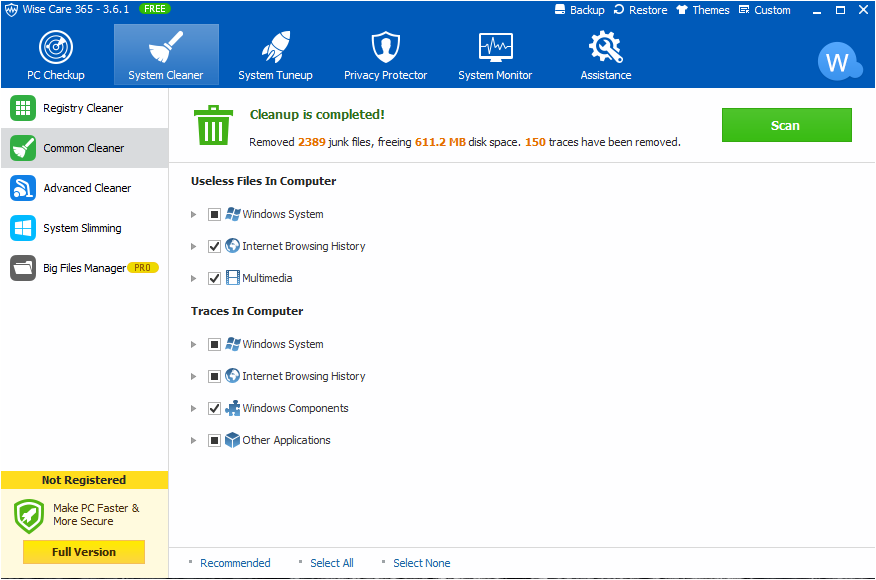
Task: Open Big Files Manager in the sidebar
Action: (x=84, y=268)
